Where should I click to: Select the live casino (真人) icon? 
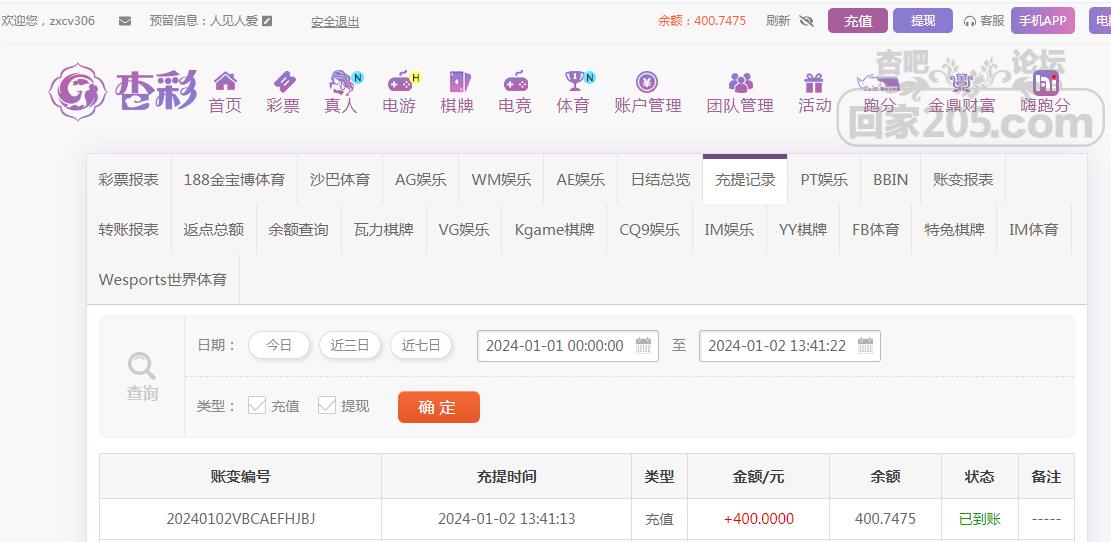click(x=341, y=82)
